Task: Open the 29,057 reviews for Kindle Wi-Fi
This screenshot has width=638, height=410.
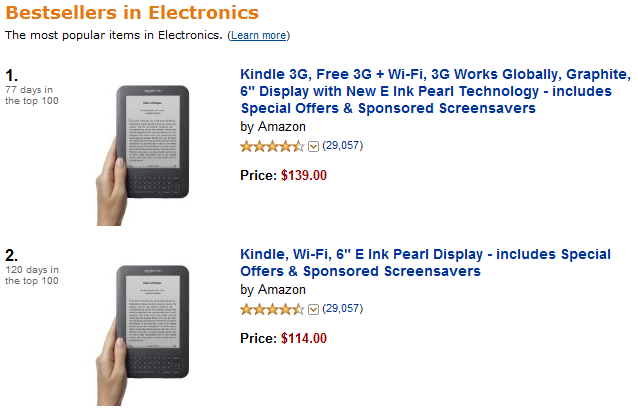Action: point(342,309)
